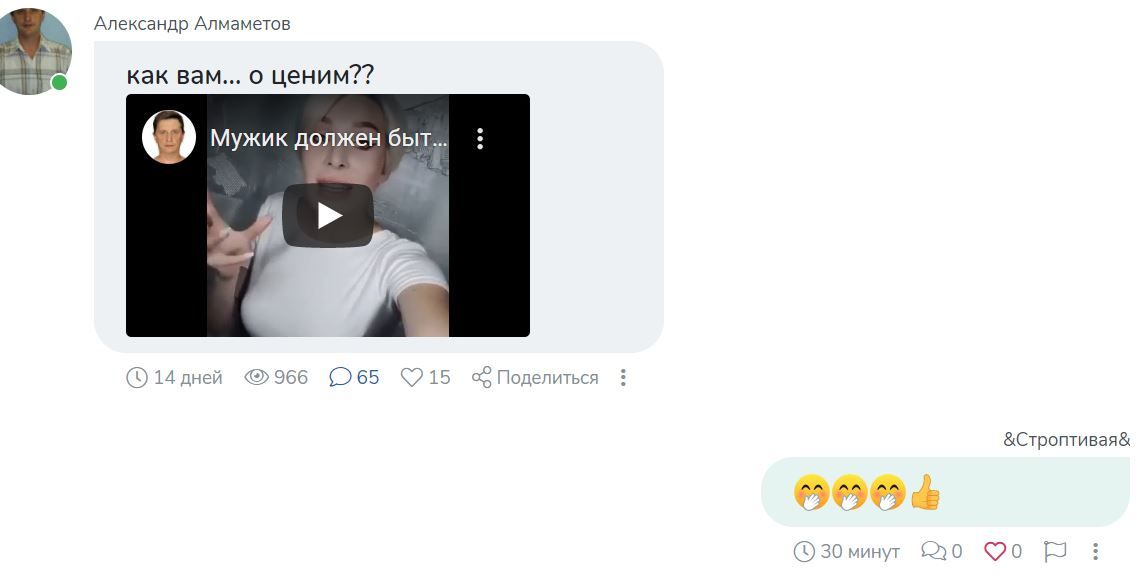Screen dimensions: 1139x584
Task: Click the emoji reply bubble
Action: (946, 492)
